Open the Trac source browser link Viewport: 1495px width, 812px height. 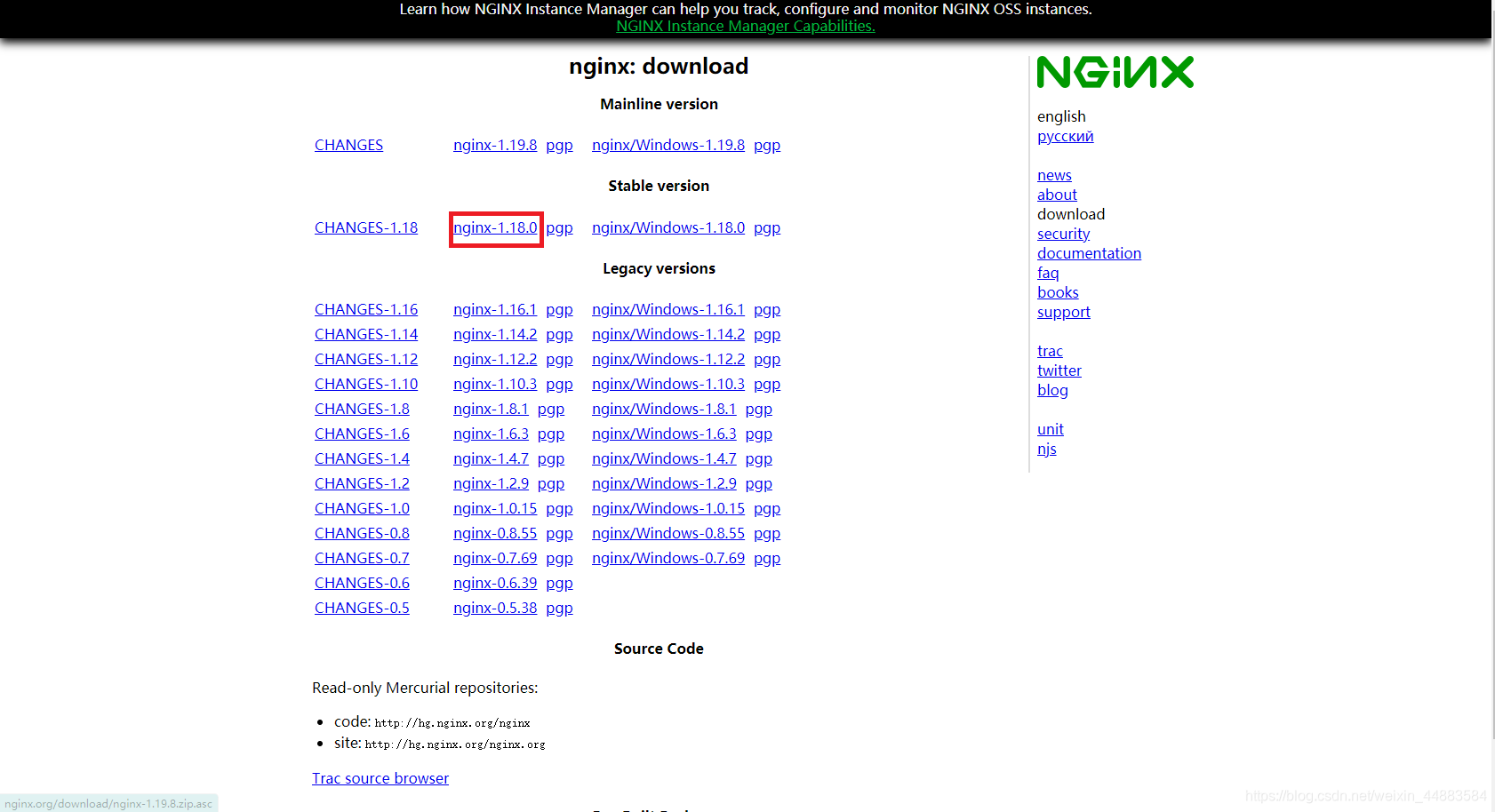coord(380,778)
